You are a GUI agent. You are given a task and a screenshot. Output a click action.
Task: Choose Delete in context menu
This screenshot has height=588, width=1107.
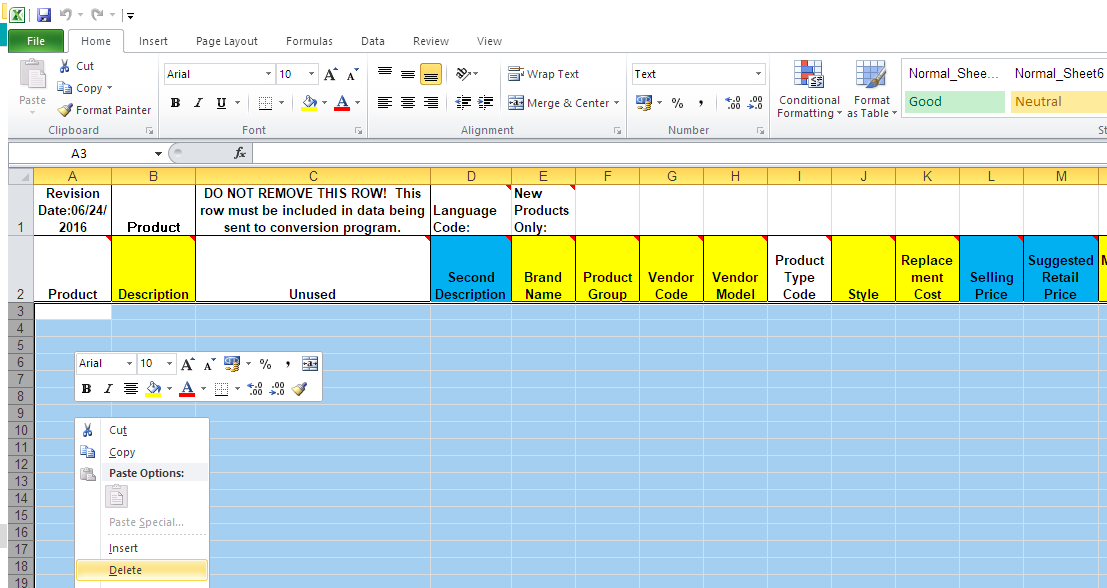point(142,570)
